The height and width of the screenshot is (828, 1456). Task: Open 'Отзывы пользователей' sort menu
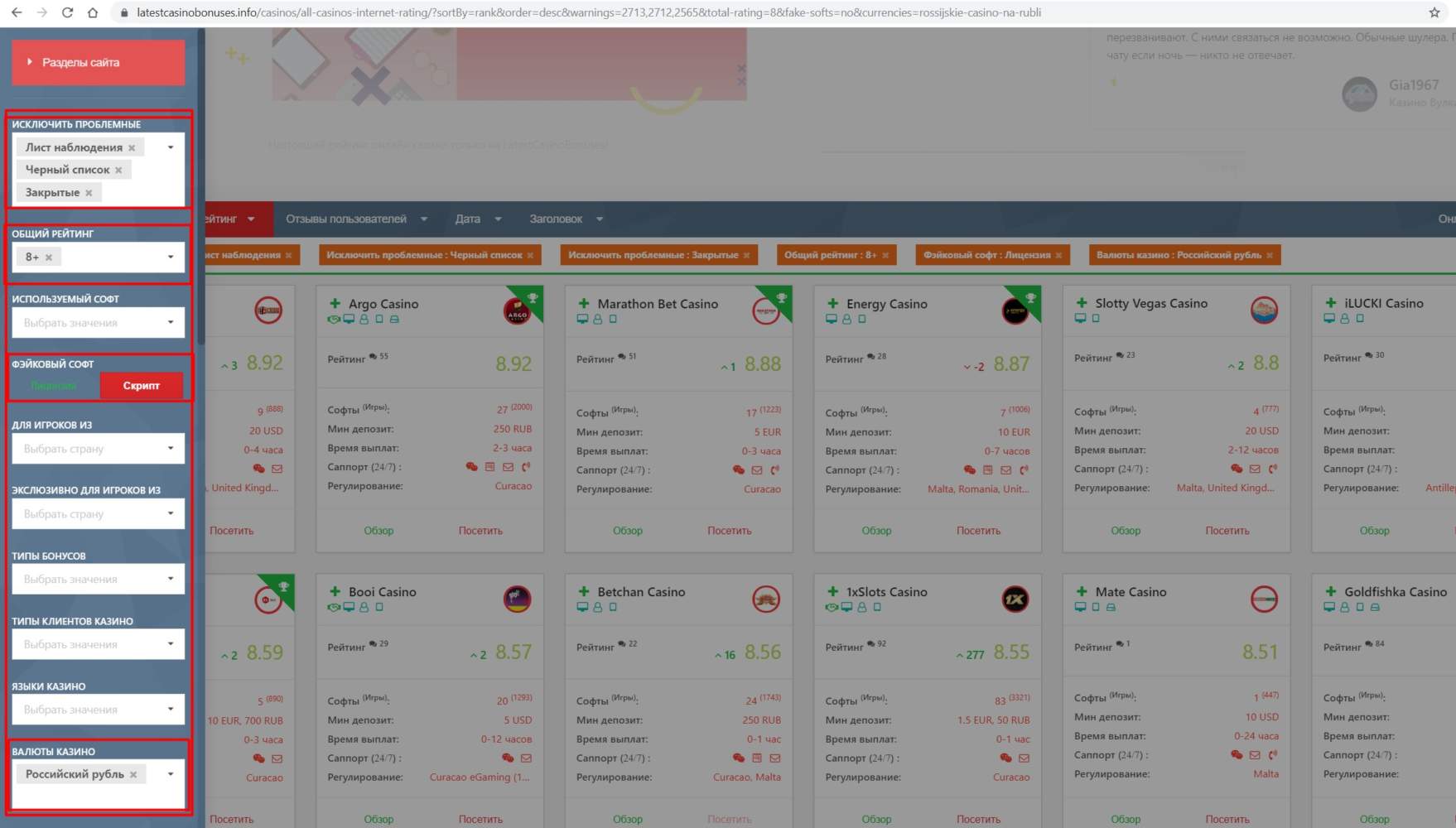356,219
